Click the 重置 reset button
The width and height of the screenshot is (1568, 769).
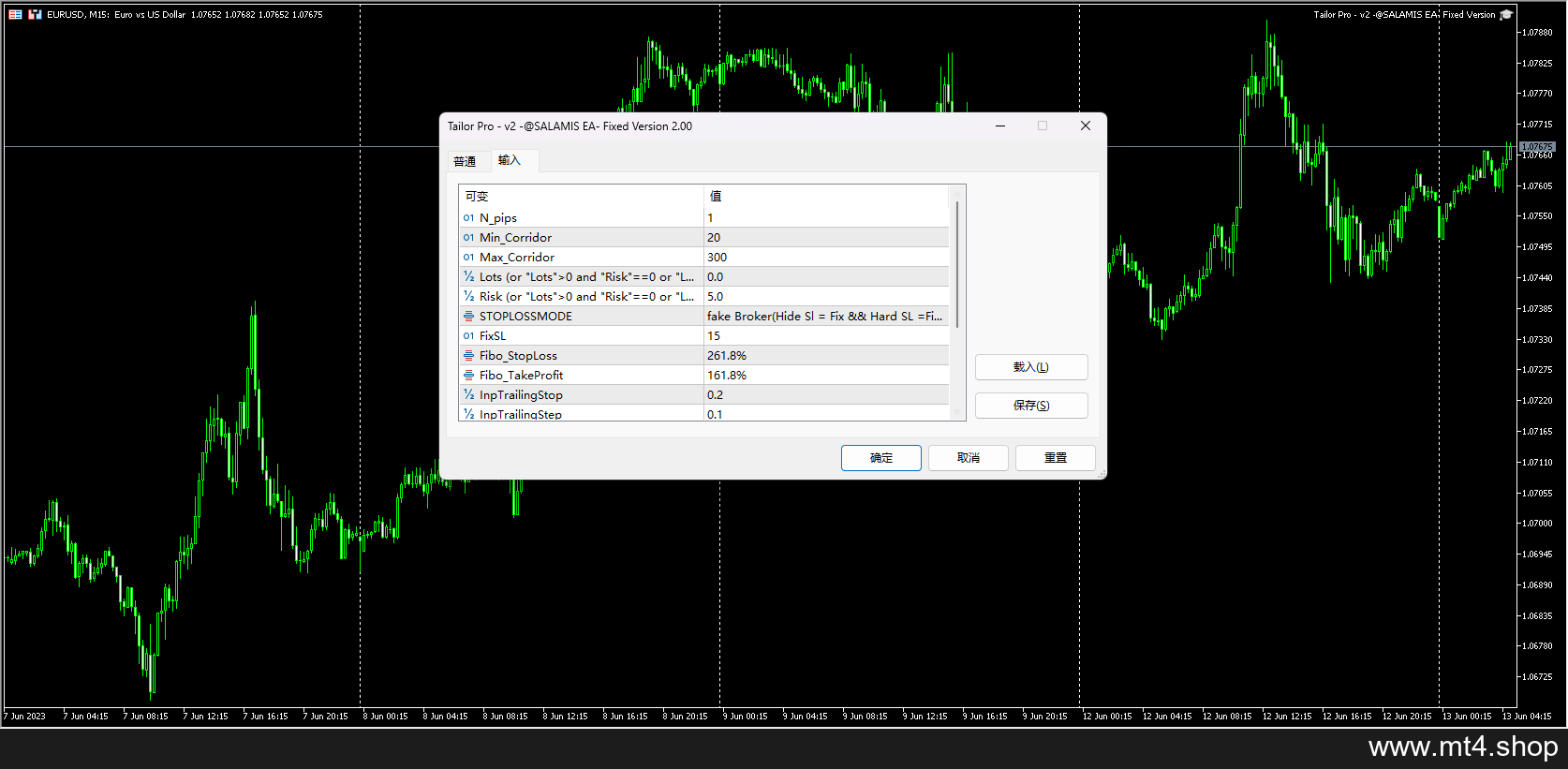pyautogui.click(x=1056, y=458)
